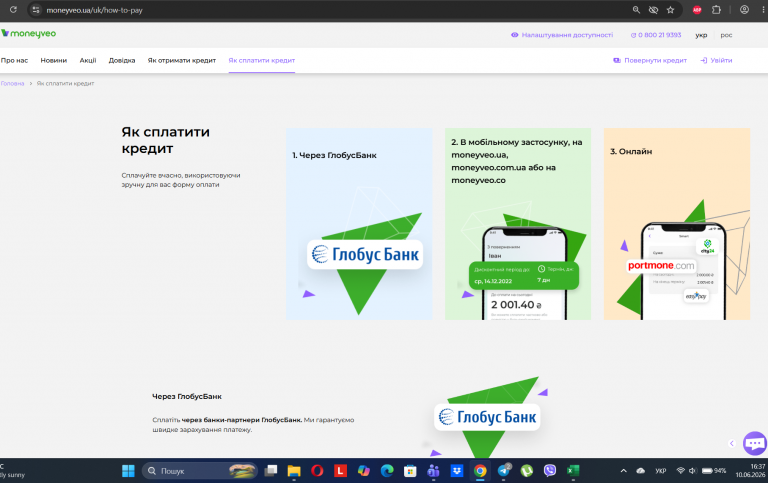The width and height of the screenshot is (768, 483).
Task: Switch language to рос
Action: coord(726,35)
